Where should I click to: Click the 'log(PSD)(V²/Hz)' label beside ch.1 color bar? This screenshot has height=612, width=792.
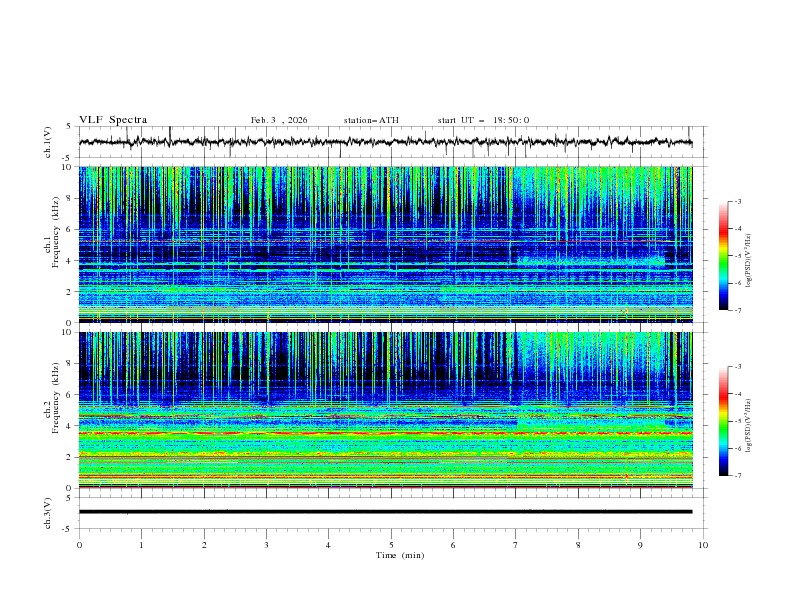point(749,261)
